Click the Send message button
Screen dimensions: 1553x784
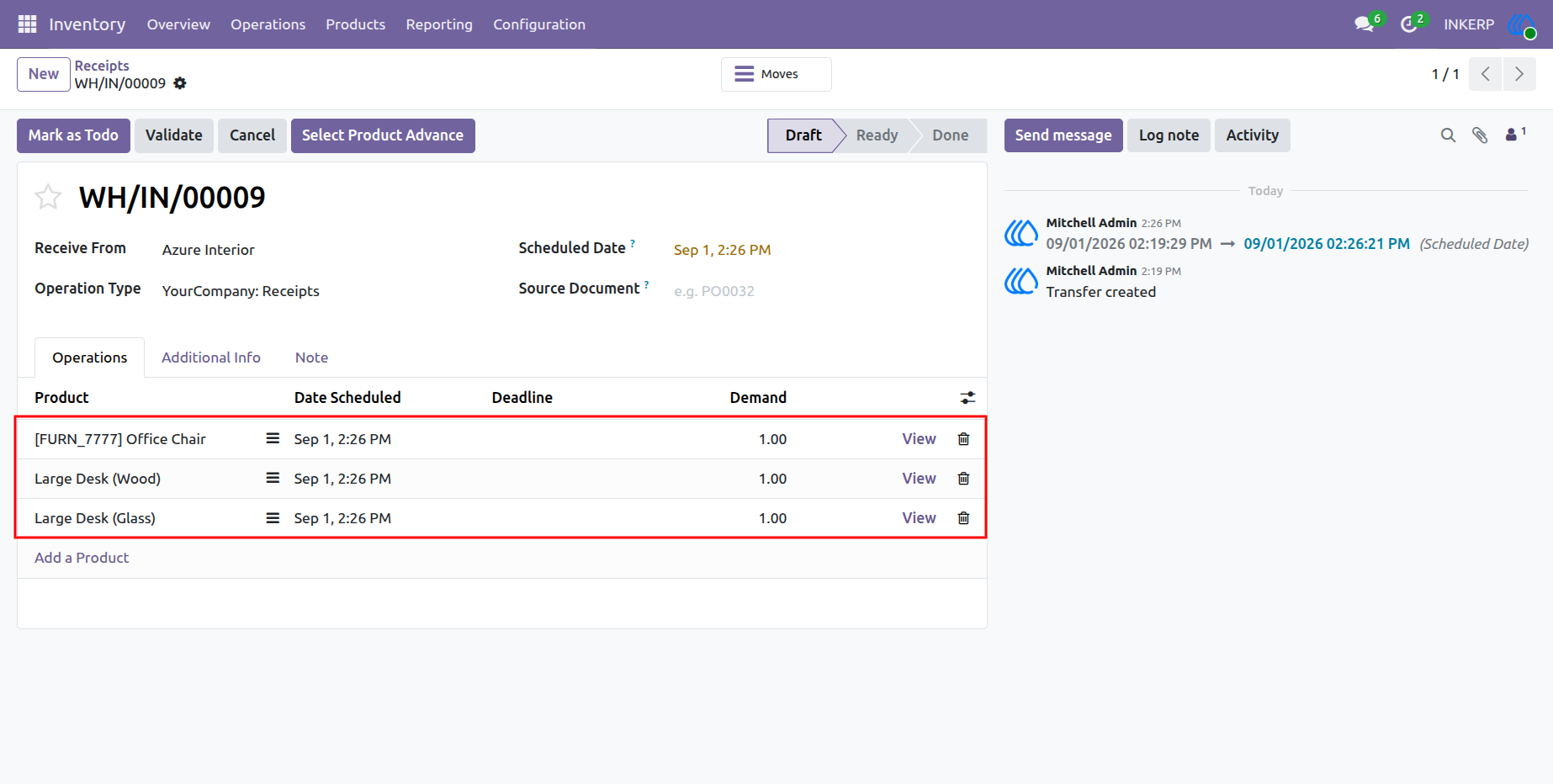coord(1063,135)
